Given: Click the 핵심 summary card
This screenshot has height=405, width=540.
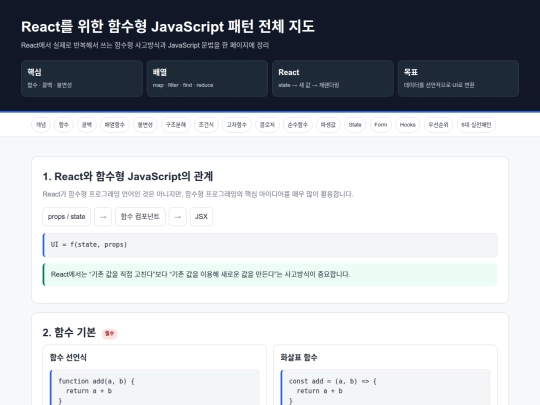Looking at the screenshot, I should [82, 79].
